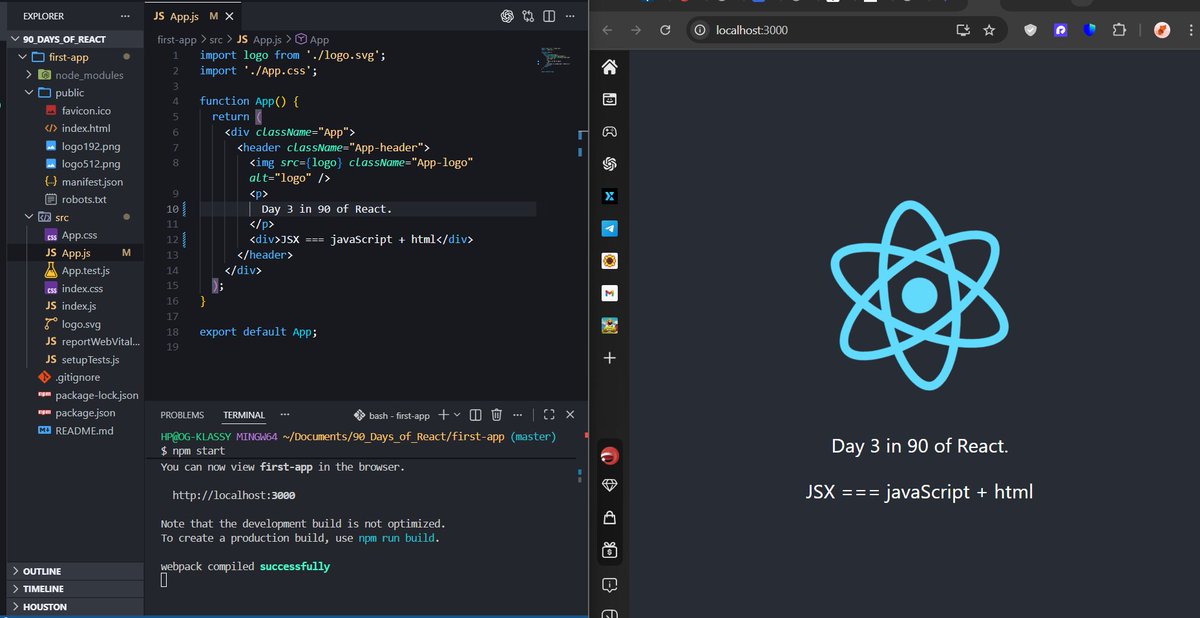This screenshot has width=1200, height=618.
Task: Open the terminal panel more actions ellipsis
Action: (517, 415)
